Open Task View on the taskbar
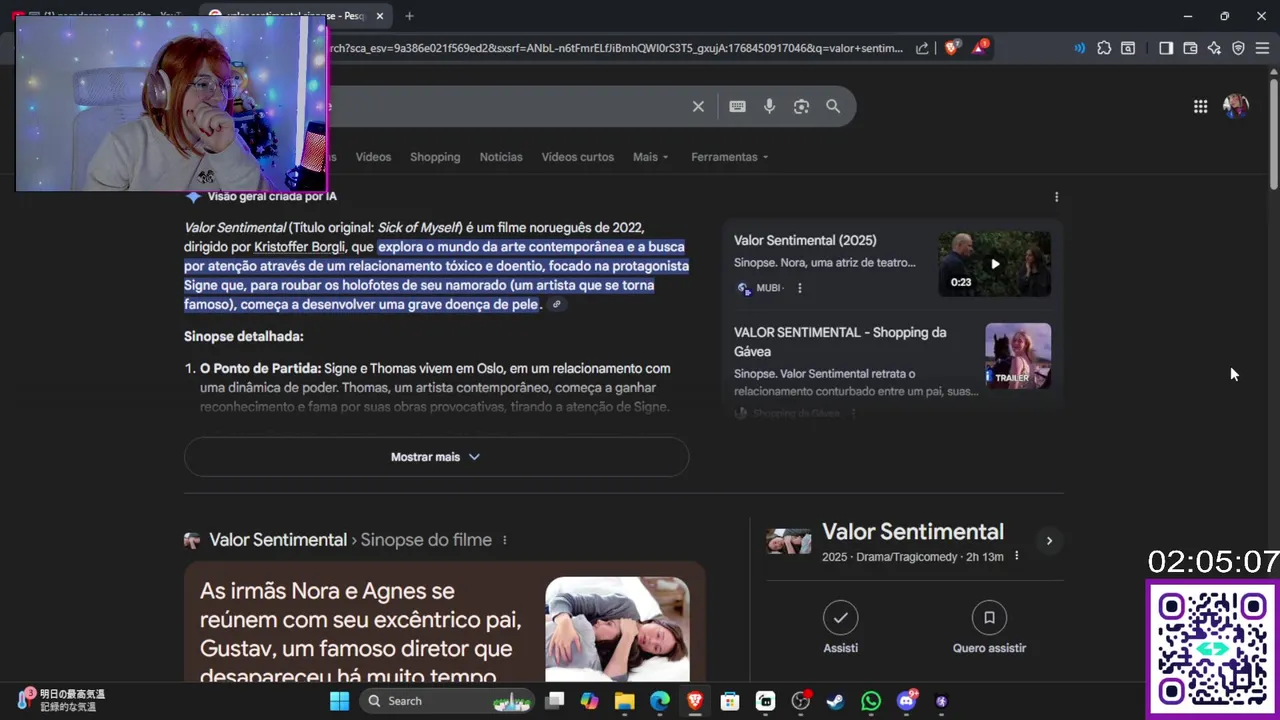 click(555, 701)
